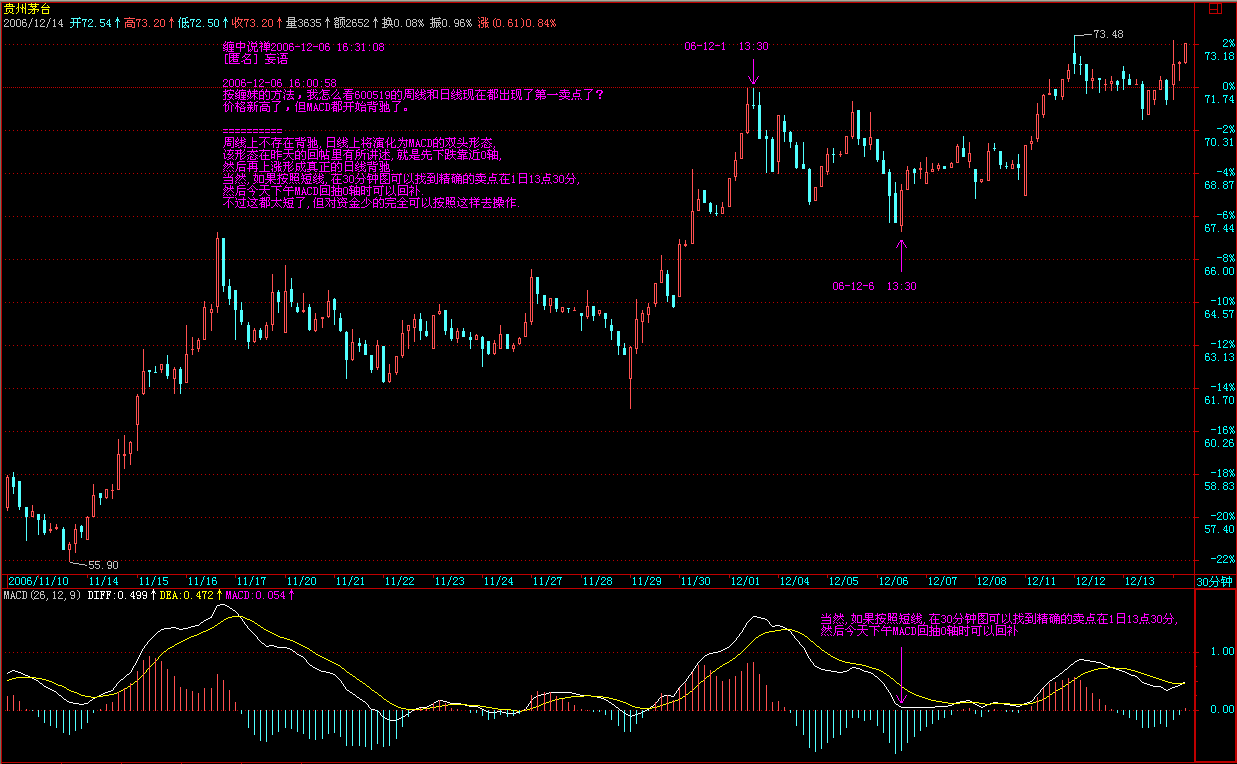Click the panel layout icon in top-right corner
The height and width of the screenshot is (764, 1237).
[1216, 8]
